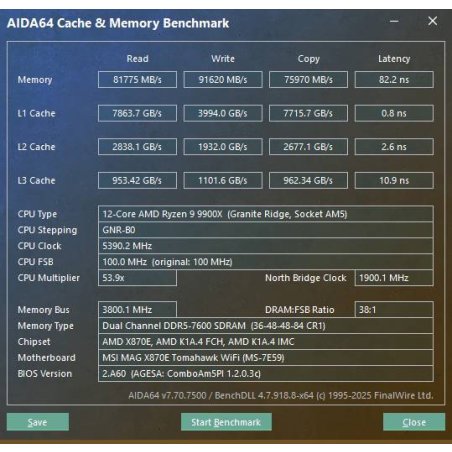Screen dimensions: 452x452
Task: Click the Write column header
Action: [223, 59]
